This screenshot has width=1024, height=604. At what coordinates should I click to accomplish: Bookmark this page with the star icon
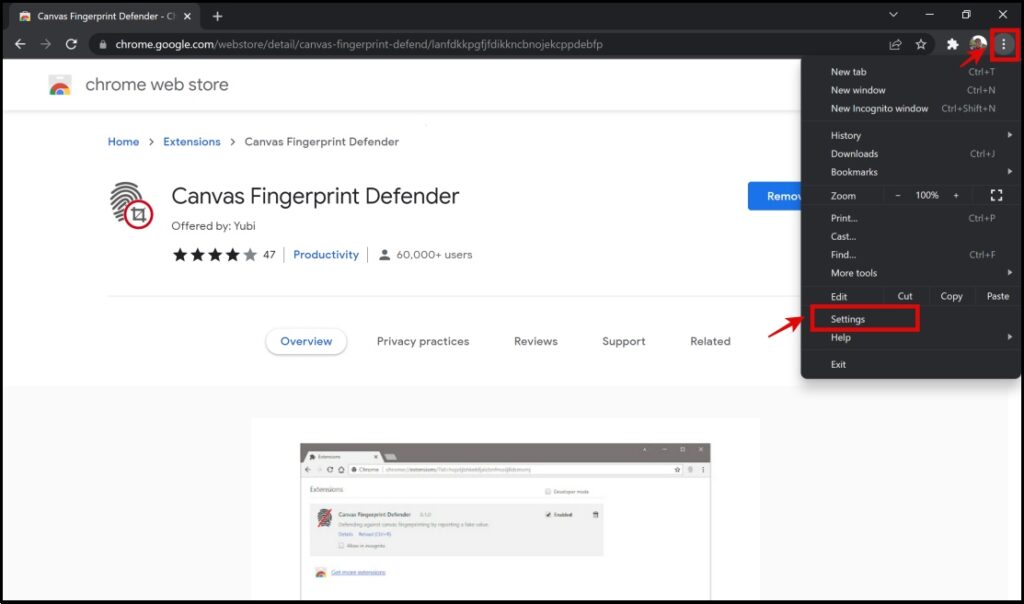[921, 44]
